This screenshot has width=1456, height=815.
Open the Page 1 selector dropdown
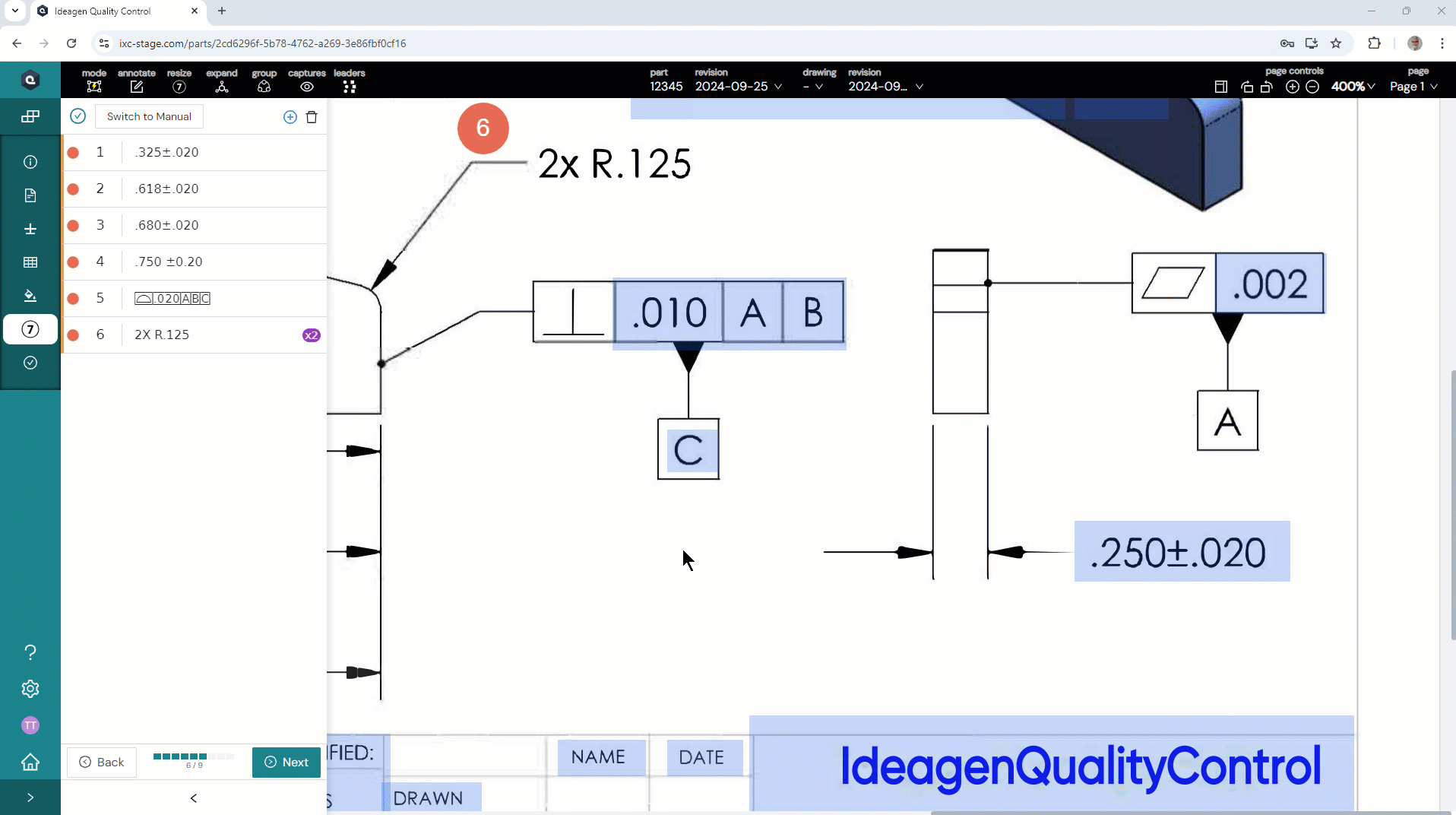(x=1413, y=87)
